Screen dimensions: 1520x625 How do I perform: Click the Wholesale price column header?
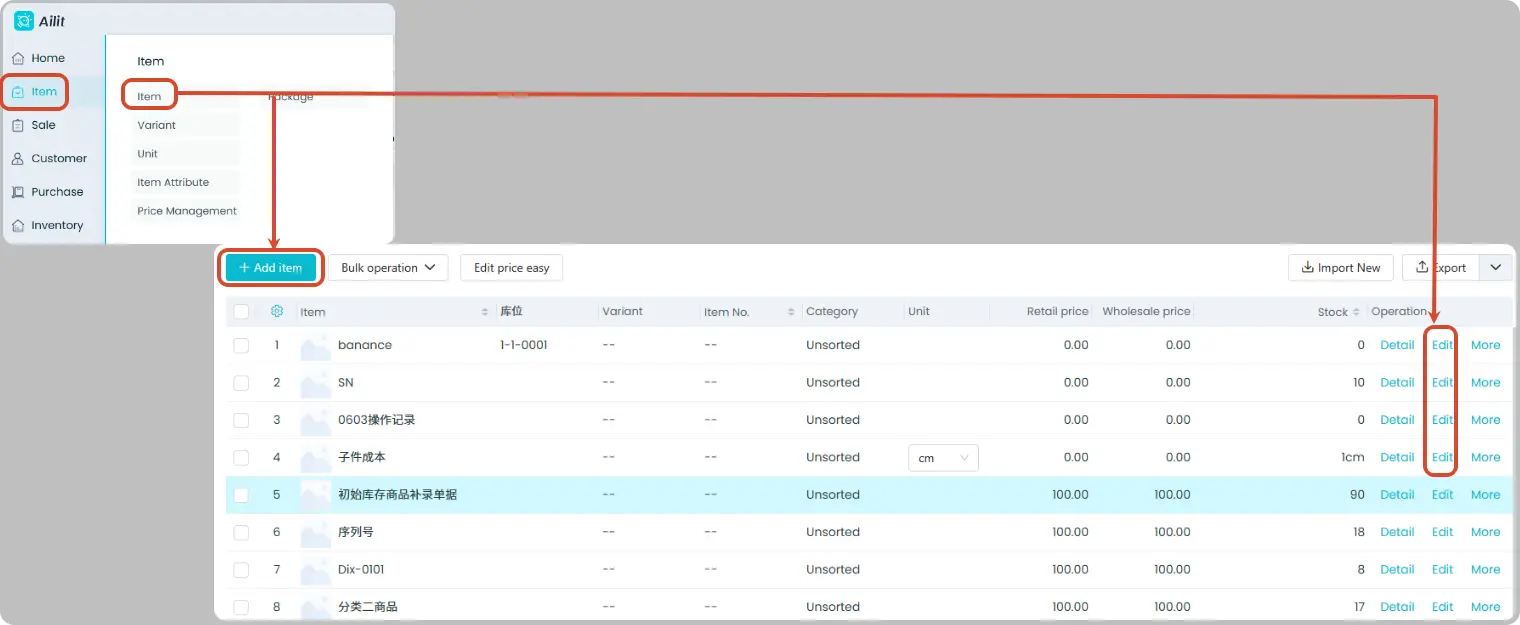[x=1146, y=312]
